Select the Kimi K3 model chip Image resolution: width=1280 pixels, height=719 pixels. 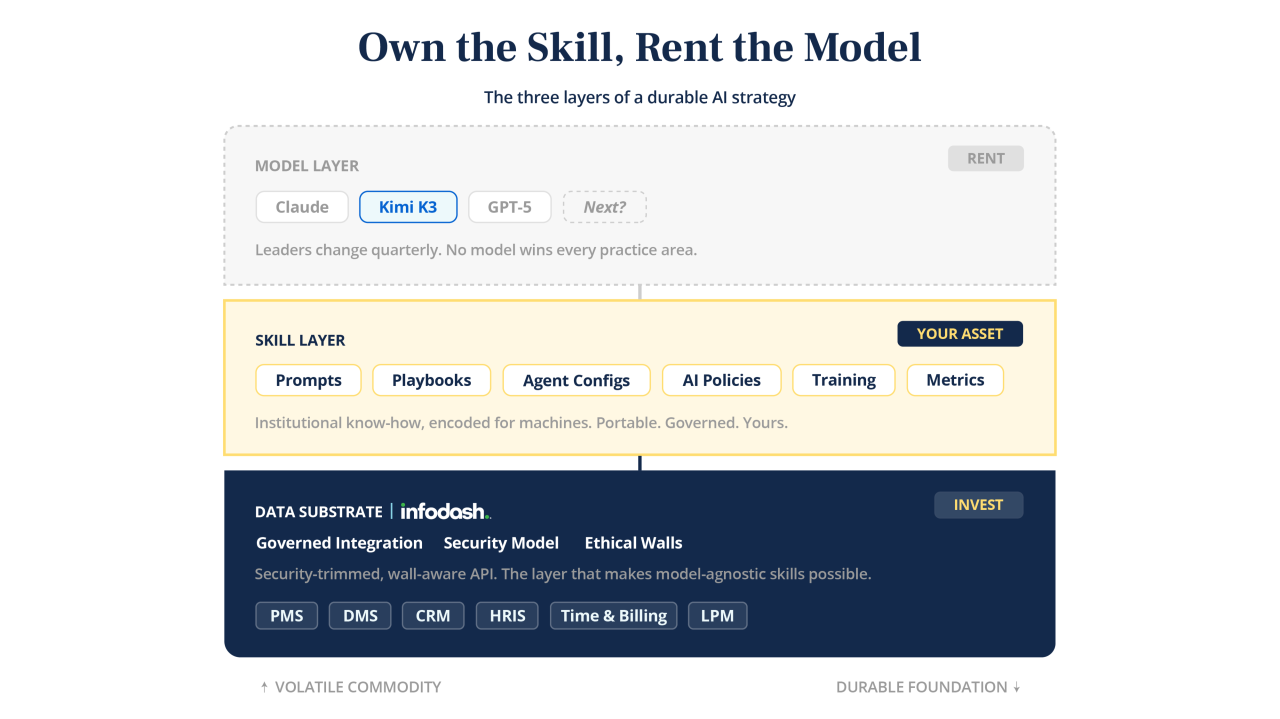coord(408,207)
